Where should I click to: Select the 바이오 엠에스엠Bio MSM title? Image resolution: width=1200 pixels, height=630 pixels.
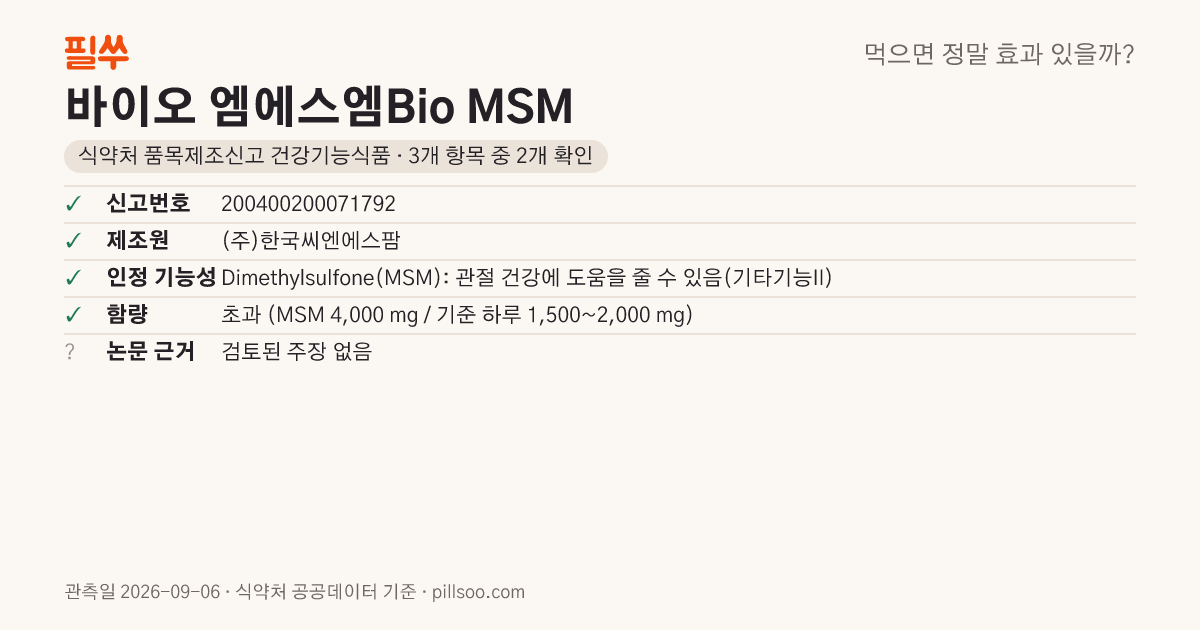(319, 106)
